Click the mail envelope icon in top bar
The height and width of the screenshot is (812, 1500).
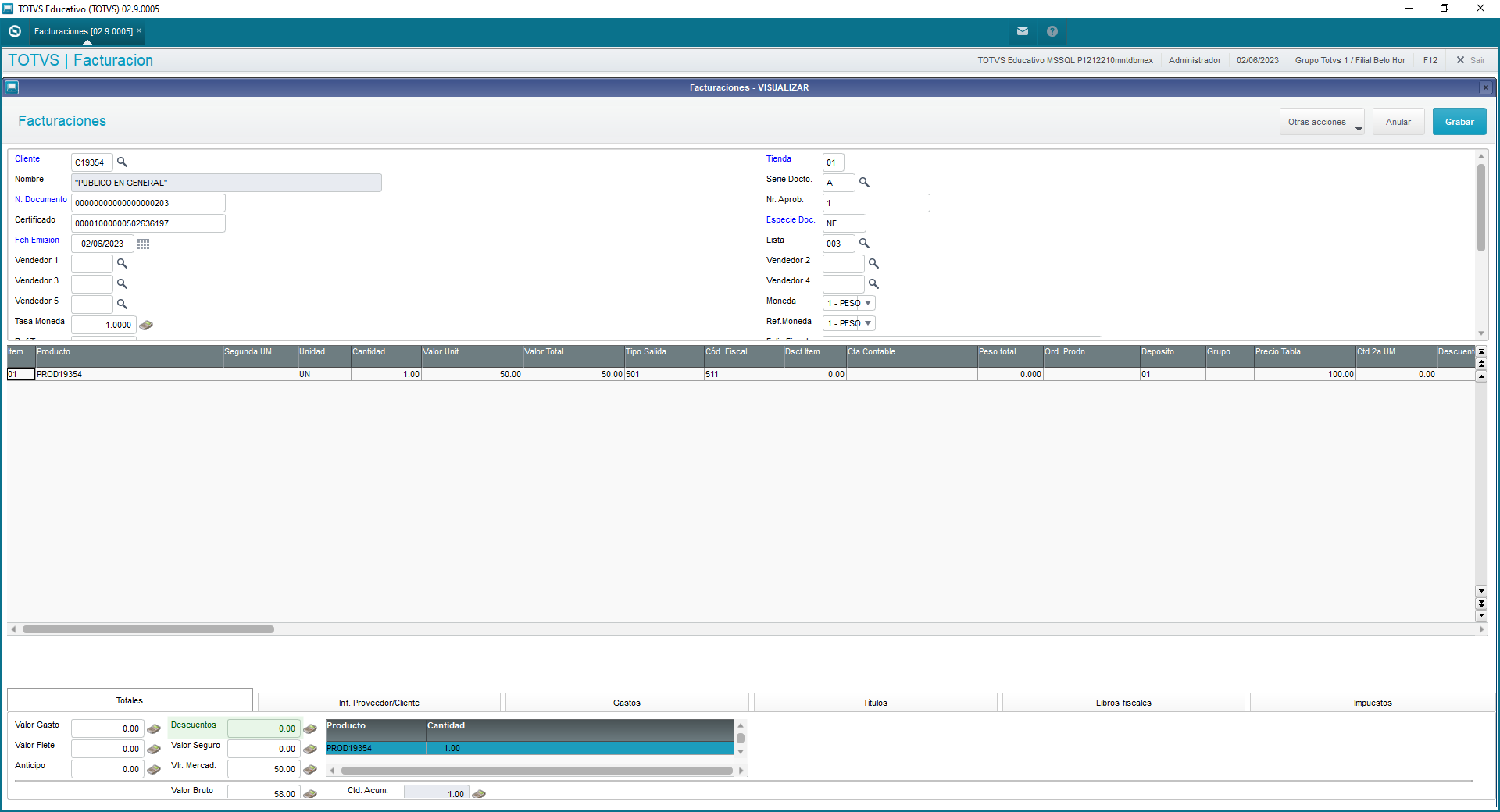[x=1022, y=31]
